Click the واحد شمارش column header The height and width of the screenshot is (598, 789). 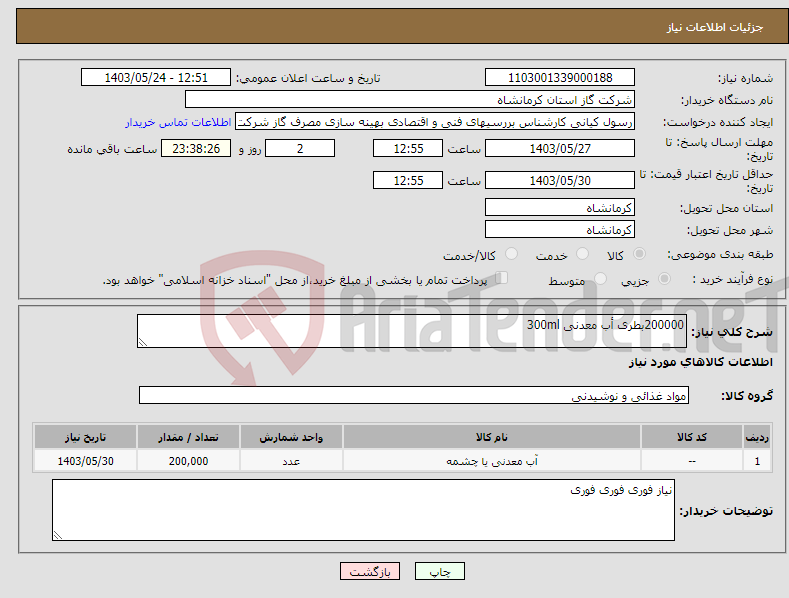[291, 437]
